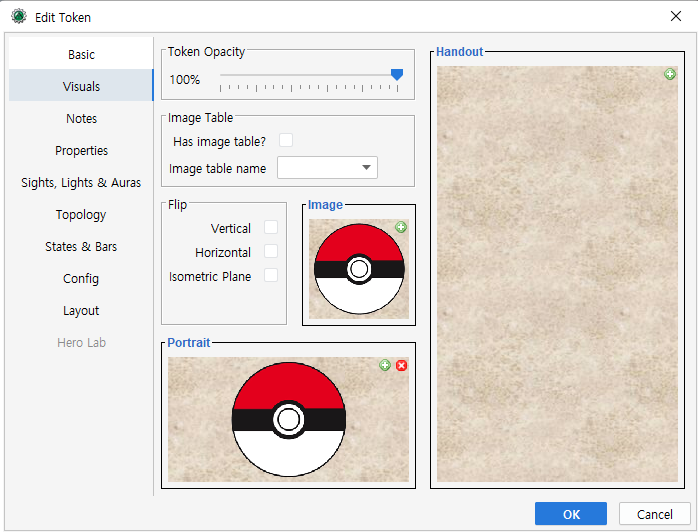Click the 100% opacity value text
The width and height of the screenshot is (698, 532).
(x=184, y=80)
